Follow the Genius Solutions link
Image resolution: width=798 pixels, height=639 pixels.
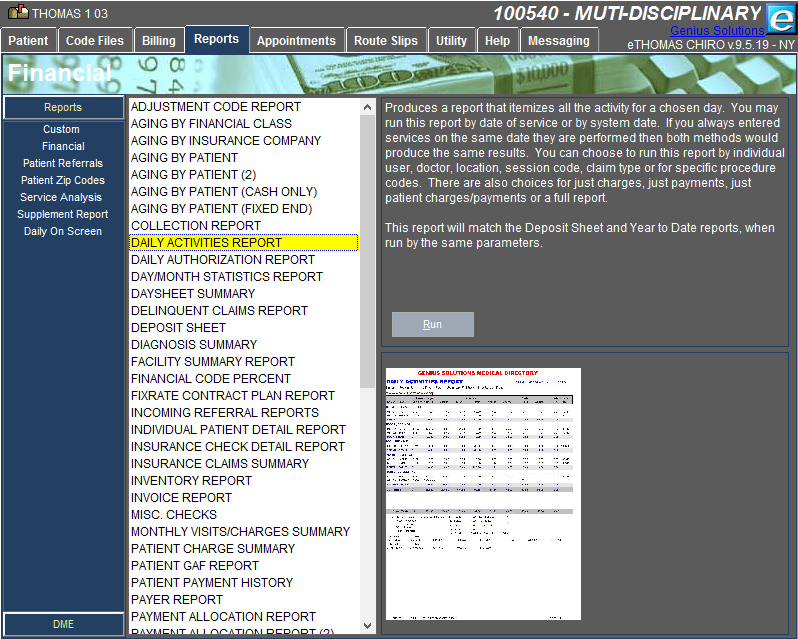click(717, 31)
